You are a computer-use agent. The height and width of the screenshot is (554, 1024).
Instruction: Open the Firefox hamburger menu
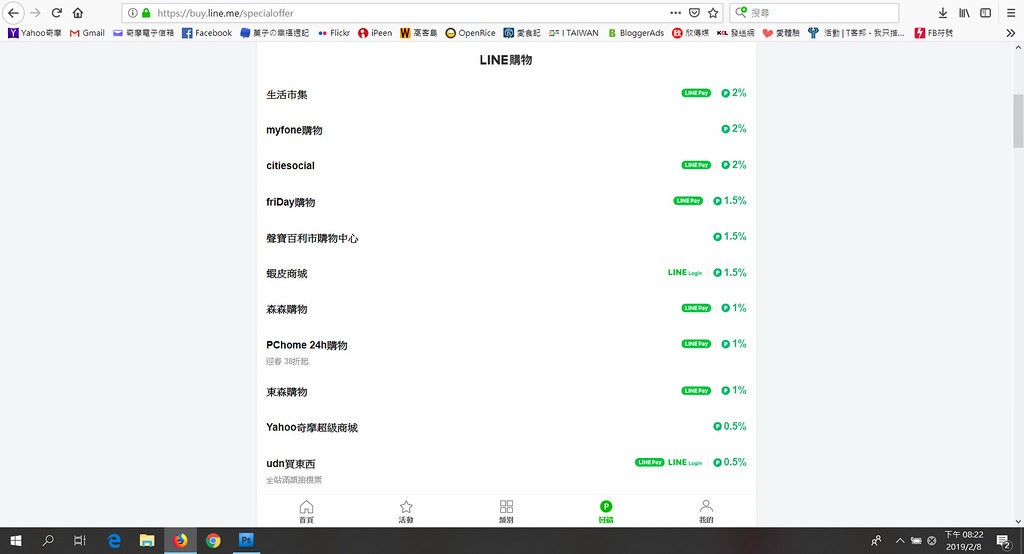point(1010,12)
